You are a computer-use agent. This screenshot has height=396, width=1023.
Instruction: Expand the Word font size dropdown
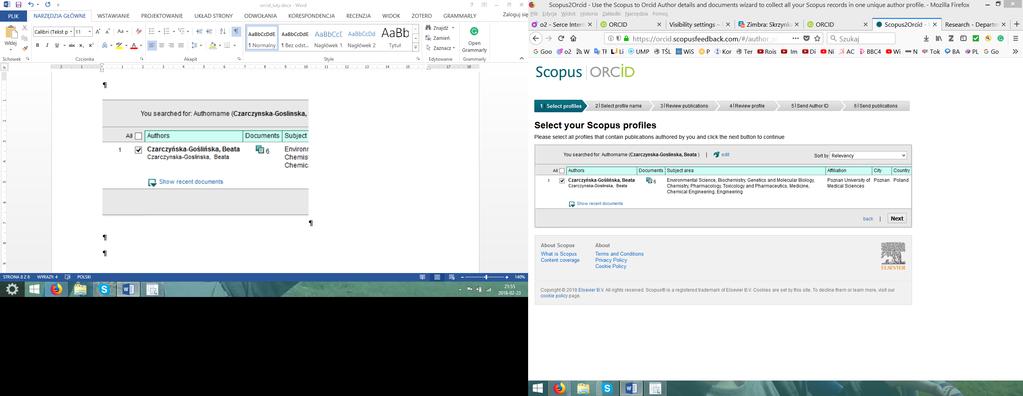click(x=89, y=31)
